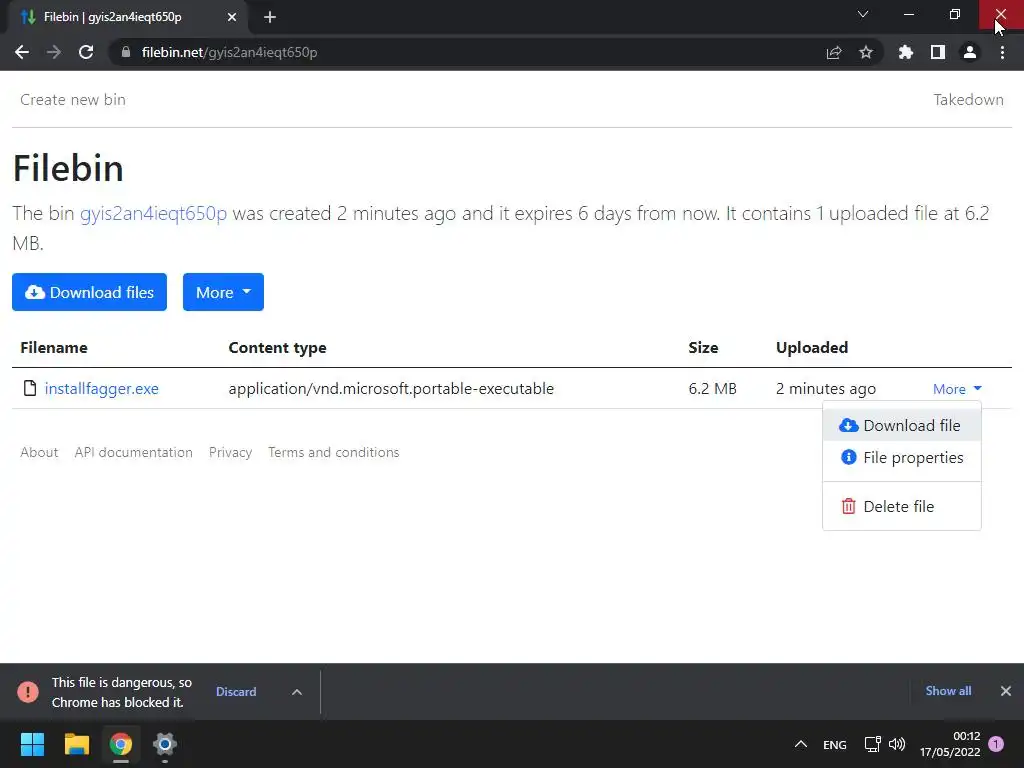Viewport: 1024px width, 768px height.
Task: Select File properties from the menu
Action: (x=902, y=457)
